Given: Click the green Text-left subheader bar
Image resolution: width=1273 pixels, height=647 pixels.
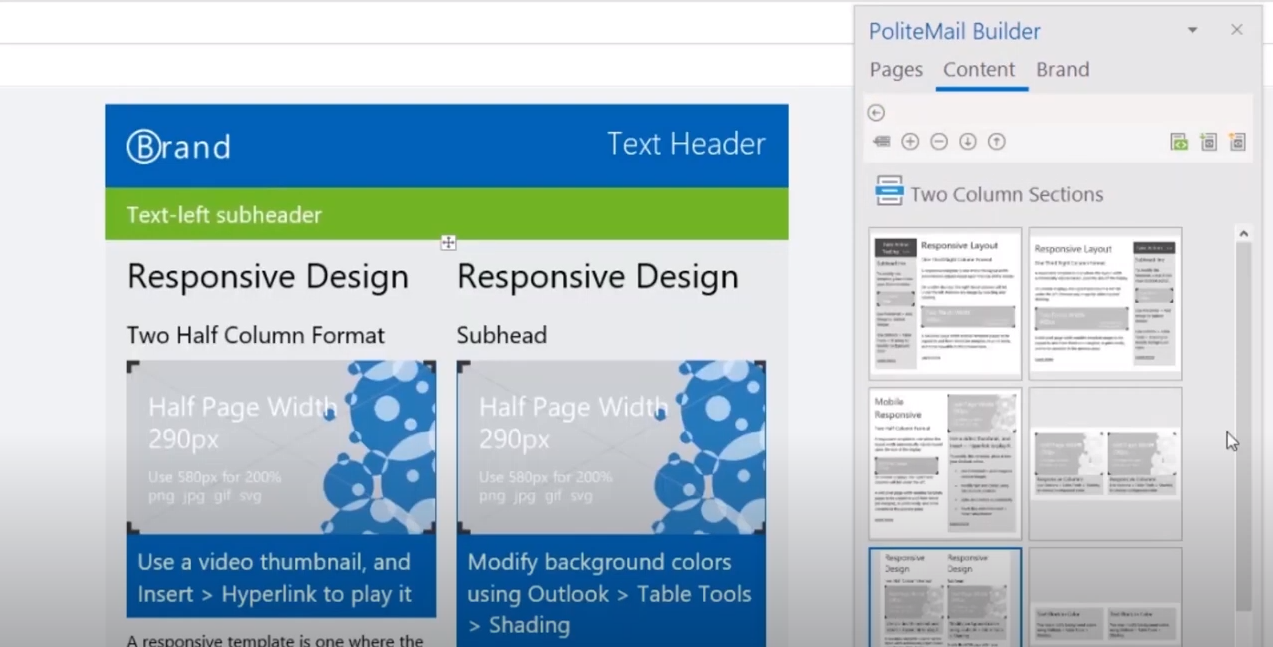Looking at the screenshot, I should (447, 214).
